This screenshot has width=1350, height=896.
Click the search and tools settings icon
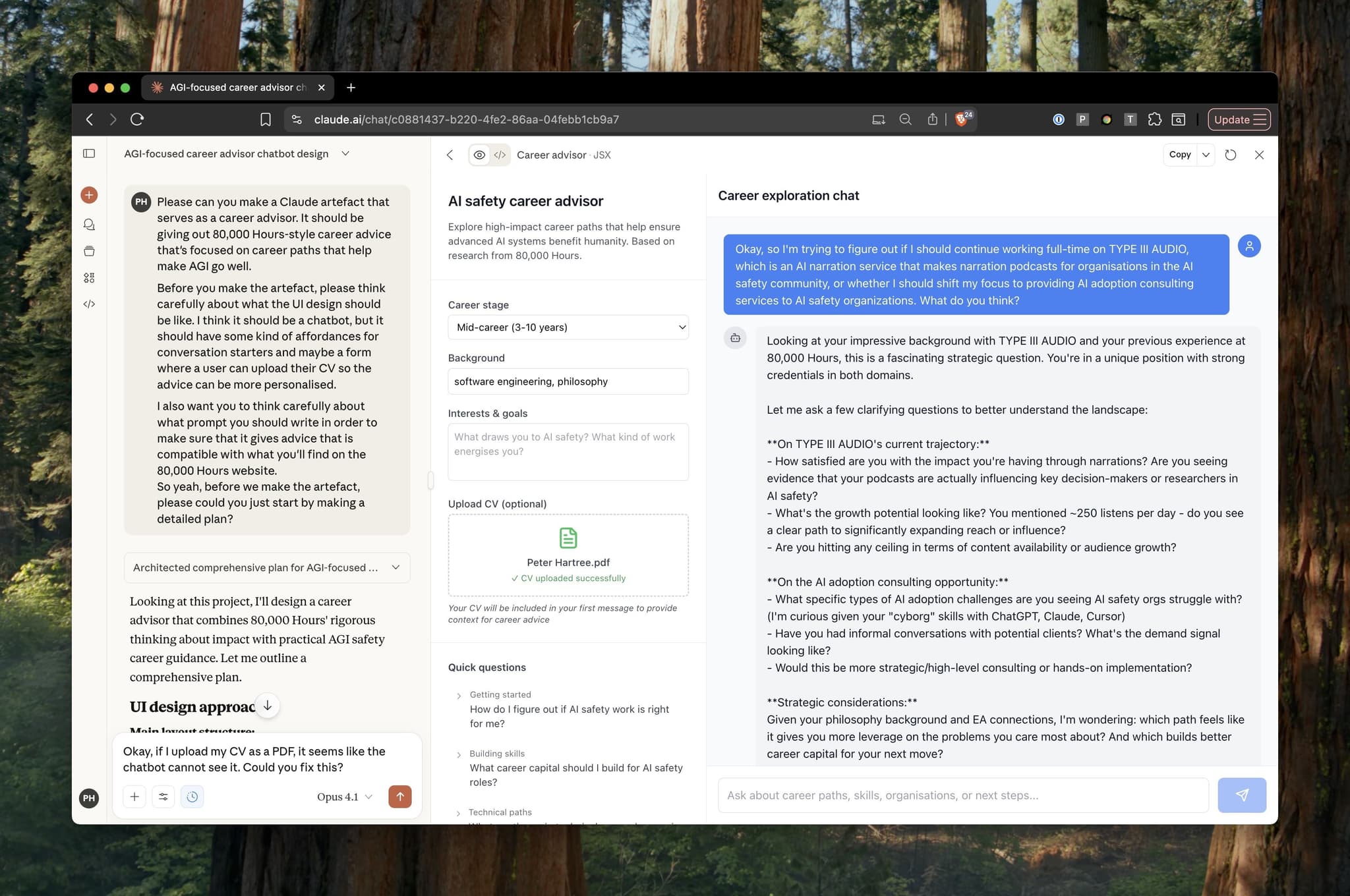coord(163,797)
